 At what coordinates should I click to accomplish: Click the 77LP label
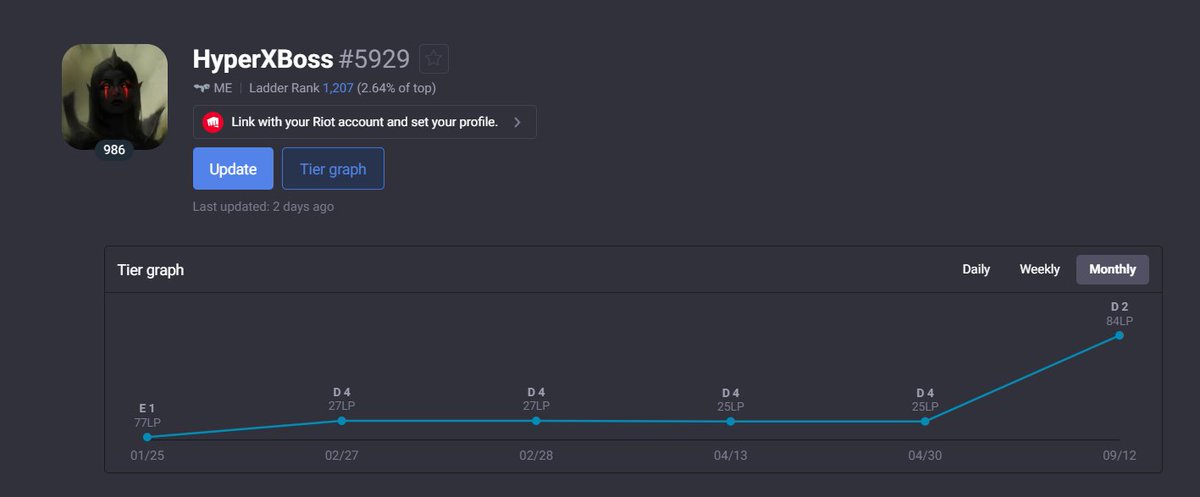tap(147, 423)
